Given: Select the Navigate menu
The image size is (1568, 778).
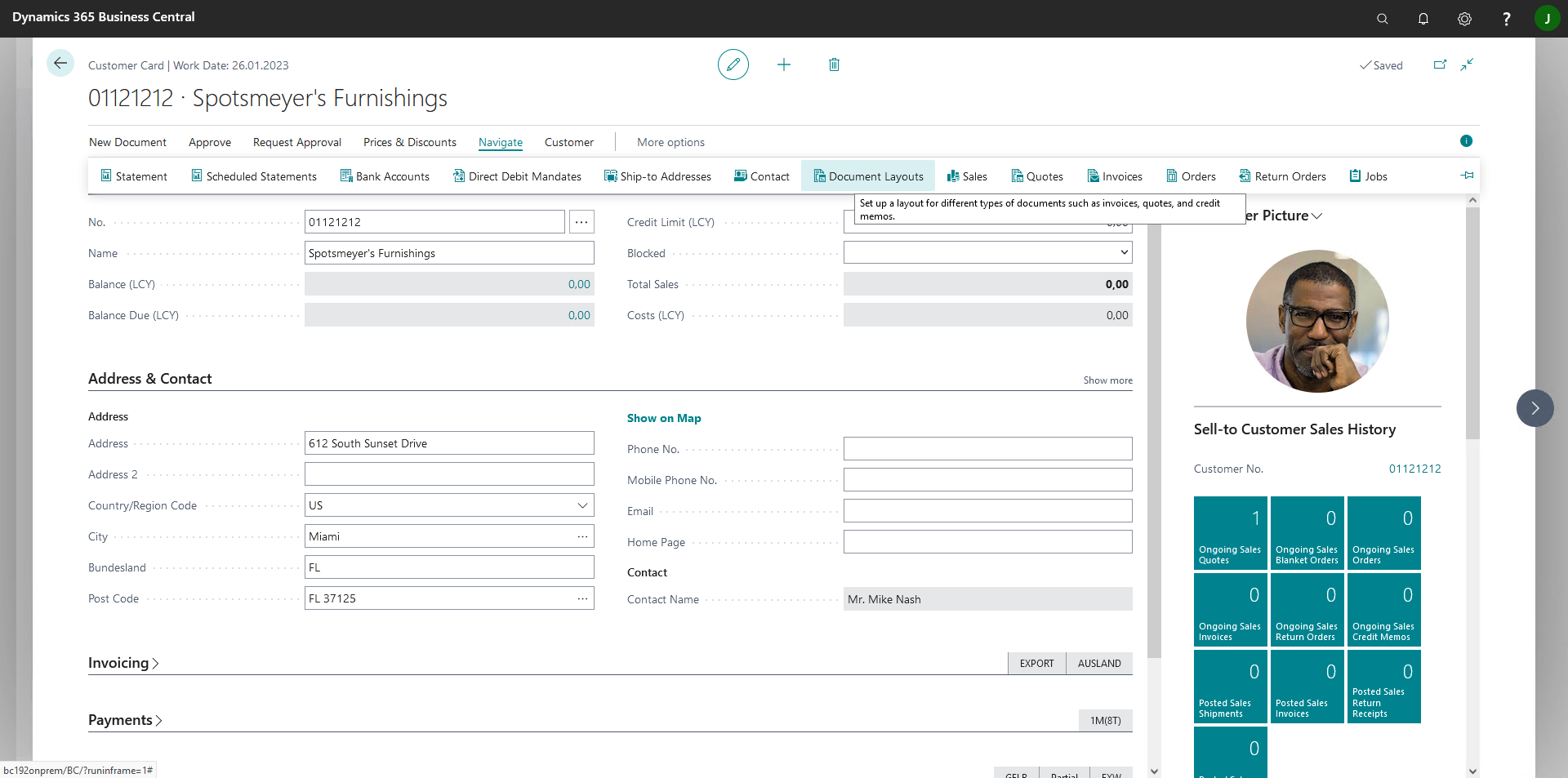Looking at the screenshot, I should click(501, 142).
